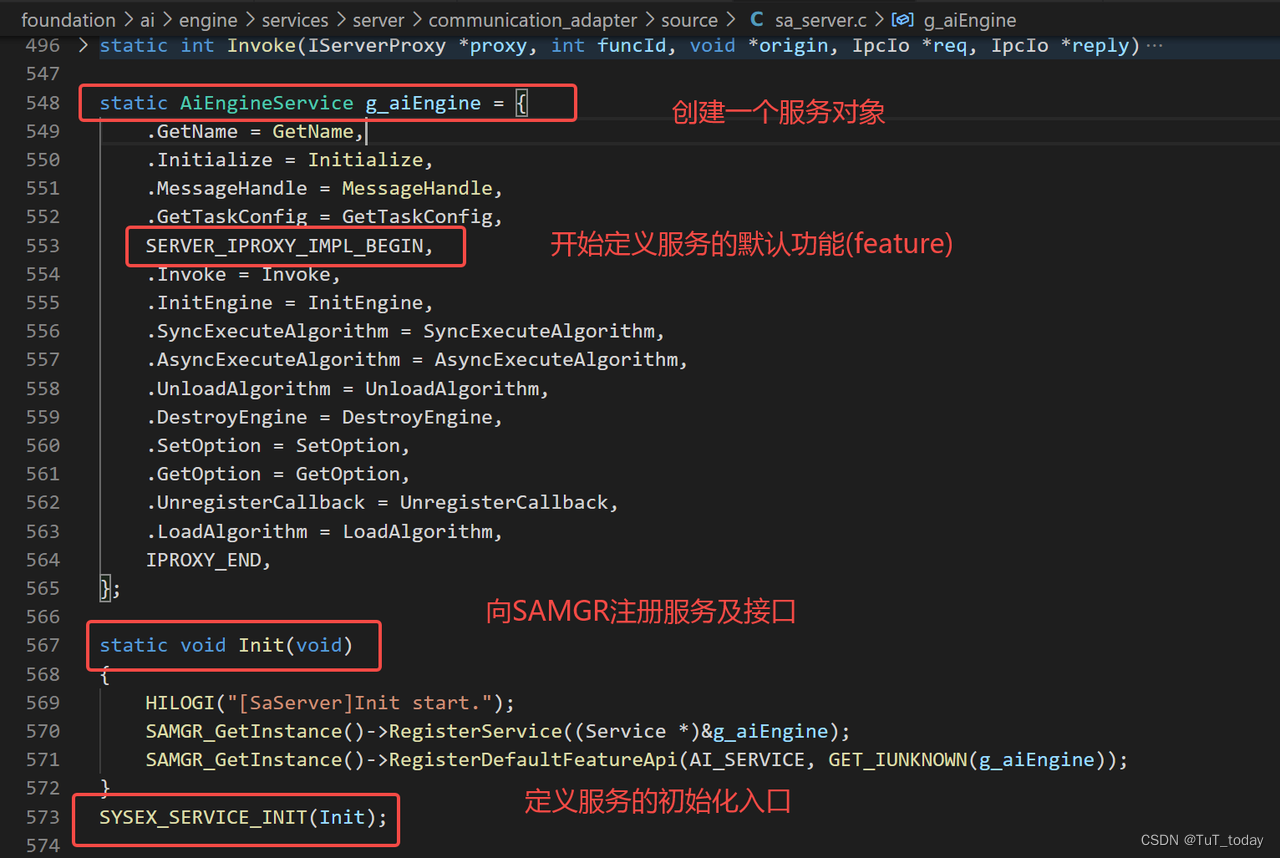Click the C file icon in breadcrumb
Viewport: 1280px width, 858px height.
click(757, 20)
